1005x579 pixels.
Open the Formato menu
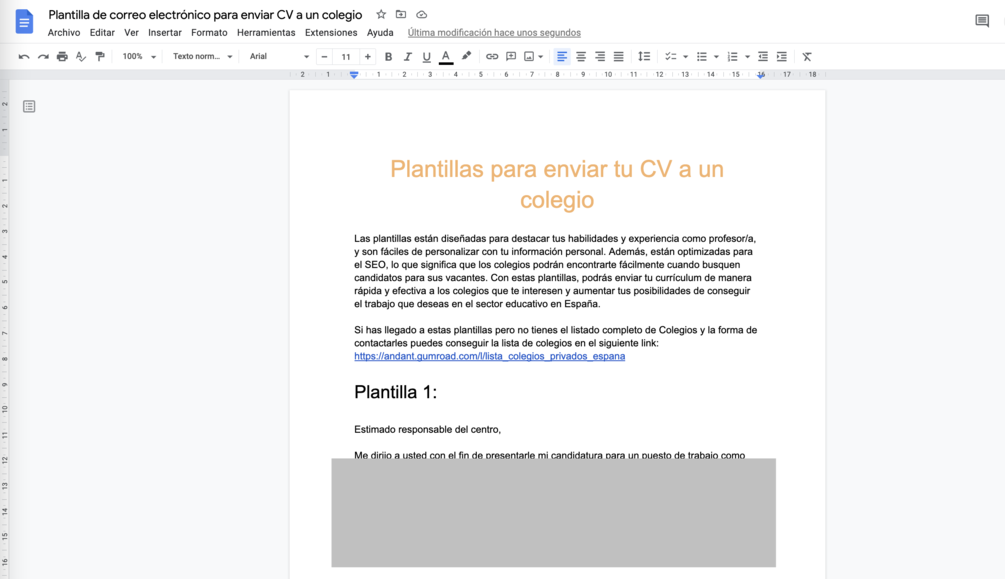[x=209, y=33]
